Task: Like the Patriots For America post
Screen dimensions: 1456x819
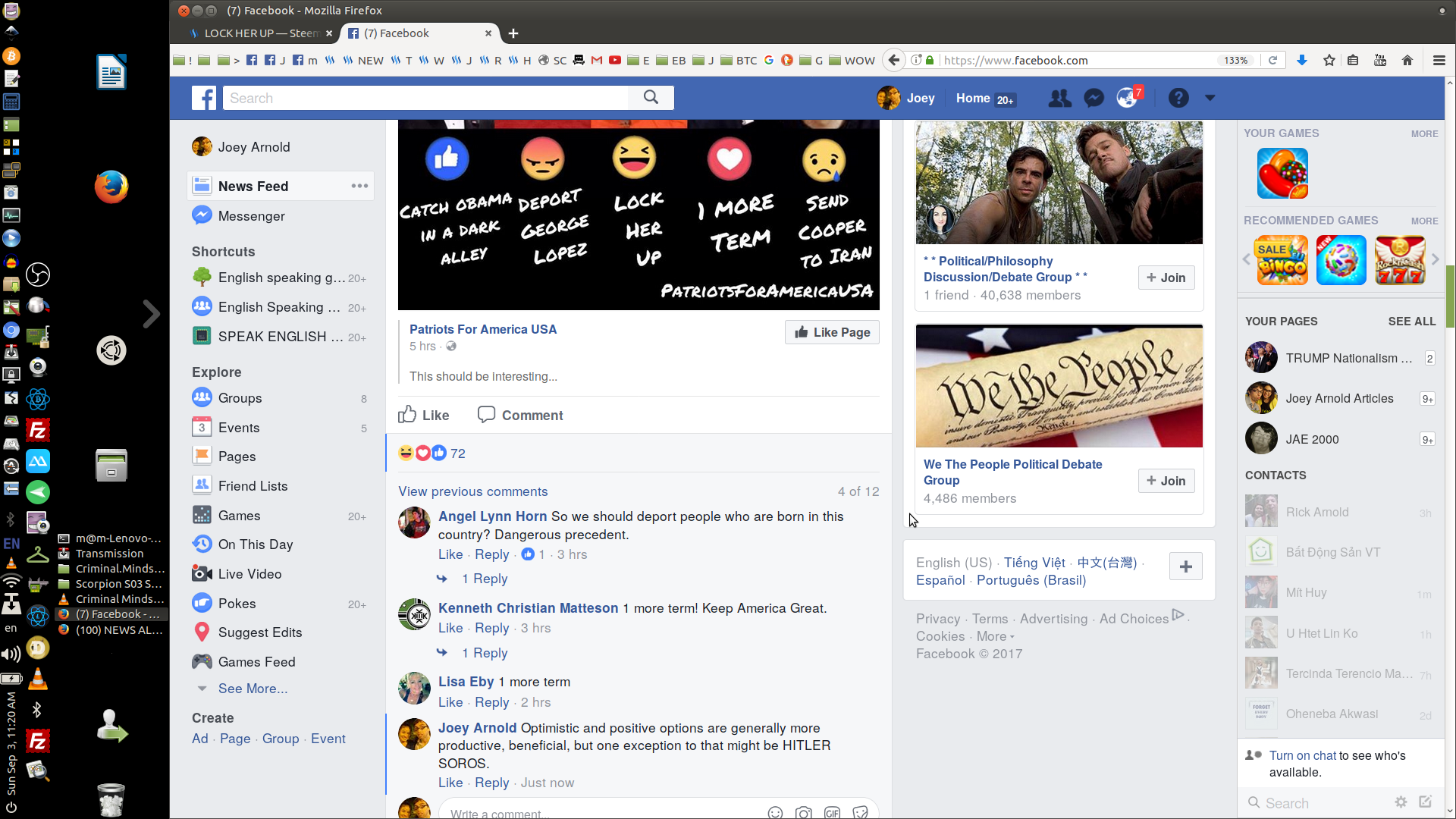Action: point(424,415)
